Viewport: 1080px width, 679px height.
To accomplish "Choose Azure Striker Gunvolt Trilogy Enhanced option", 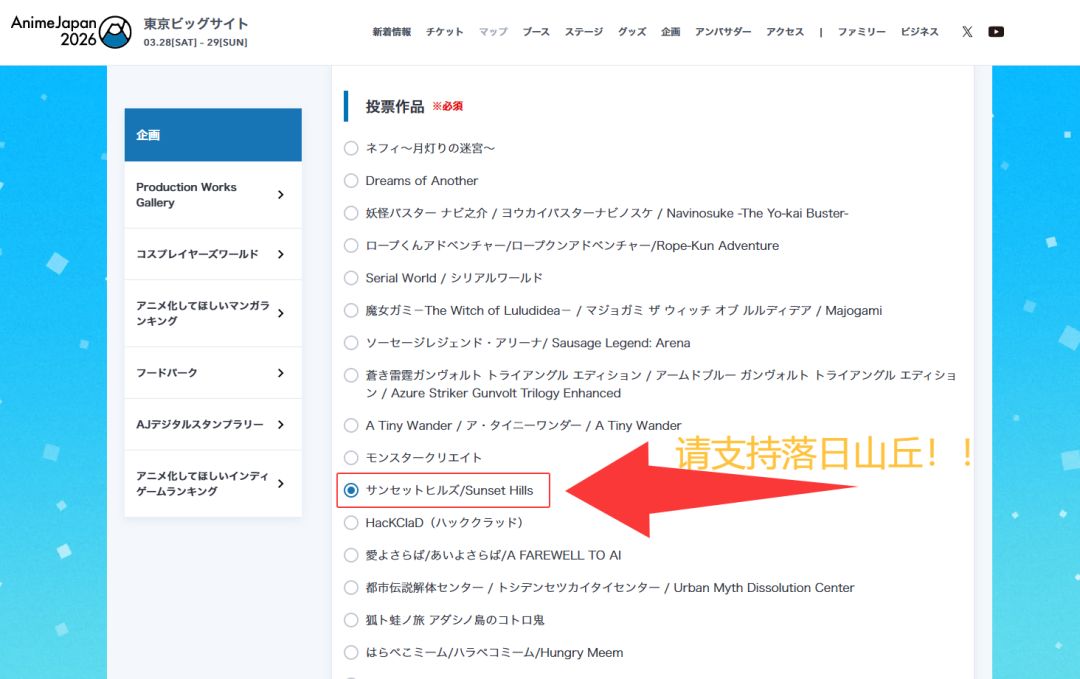I will pos(351,375).
